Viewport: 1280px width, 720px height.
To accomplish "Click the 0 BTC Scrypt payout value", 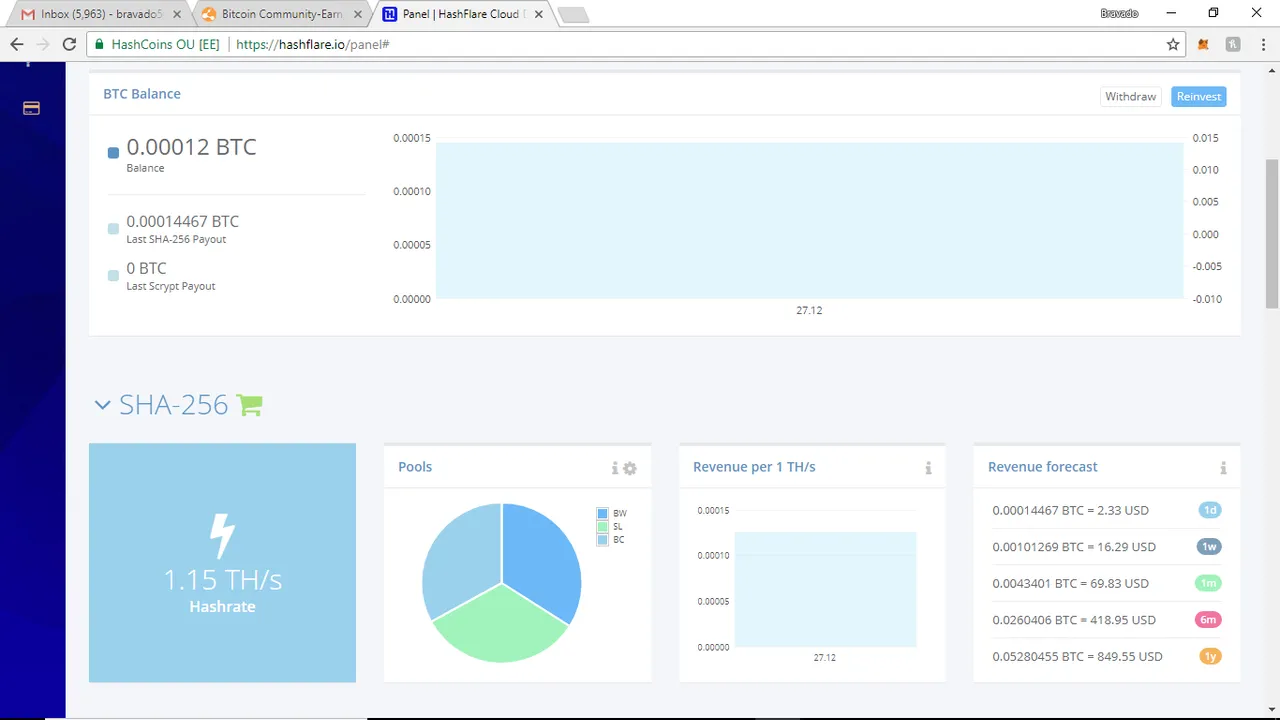I will 146,269.
